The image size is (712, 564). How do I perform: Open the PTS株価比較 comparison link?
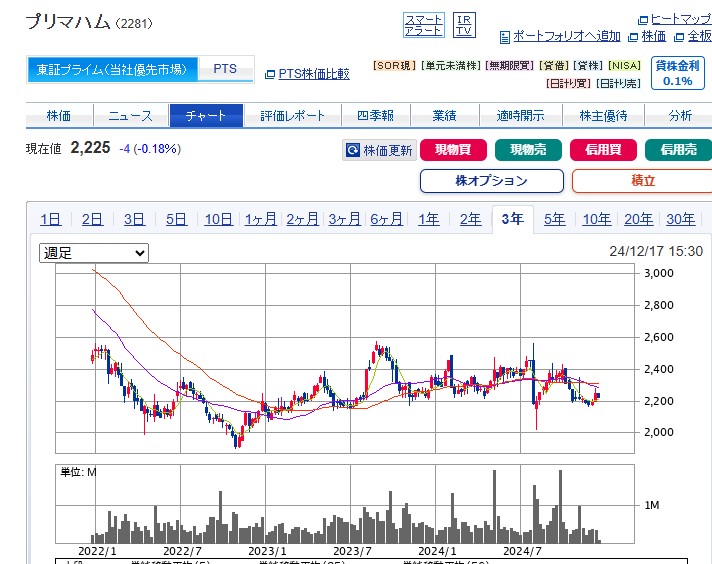pyautogui.click(x=314, y=74)
